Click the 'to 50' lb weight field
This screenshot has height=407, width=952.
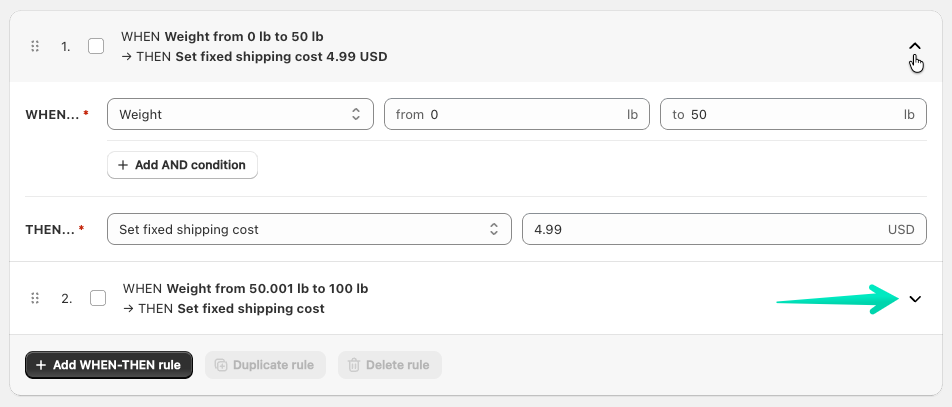click(794, 114)
